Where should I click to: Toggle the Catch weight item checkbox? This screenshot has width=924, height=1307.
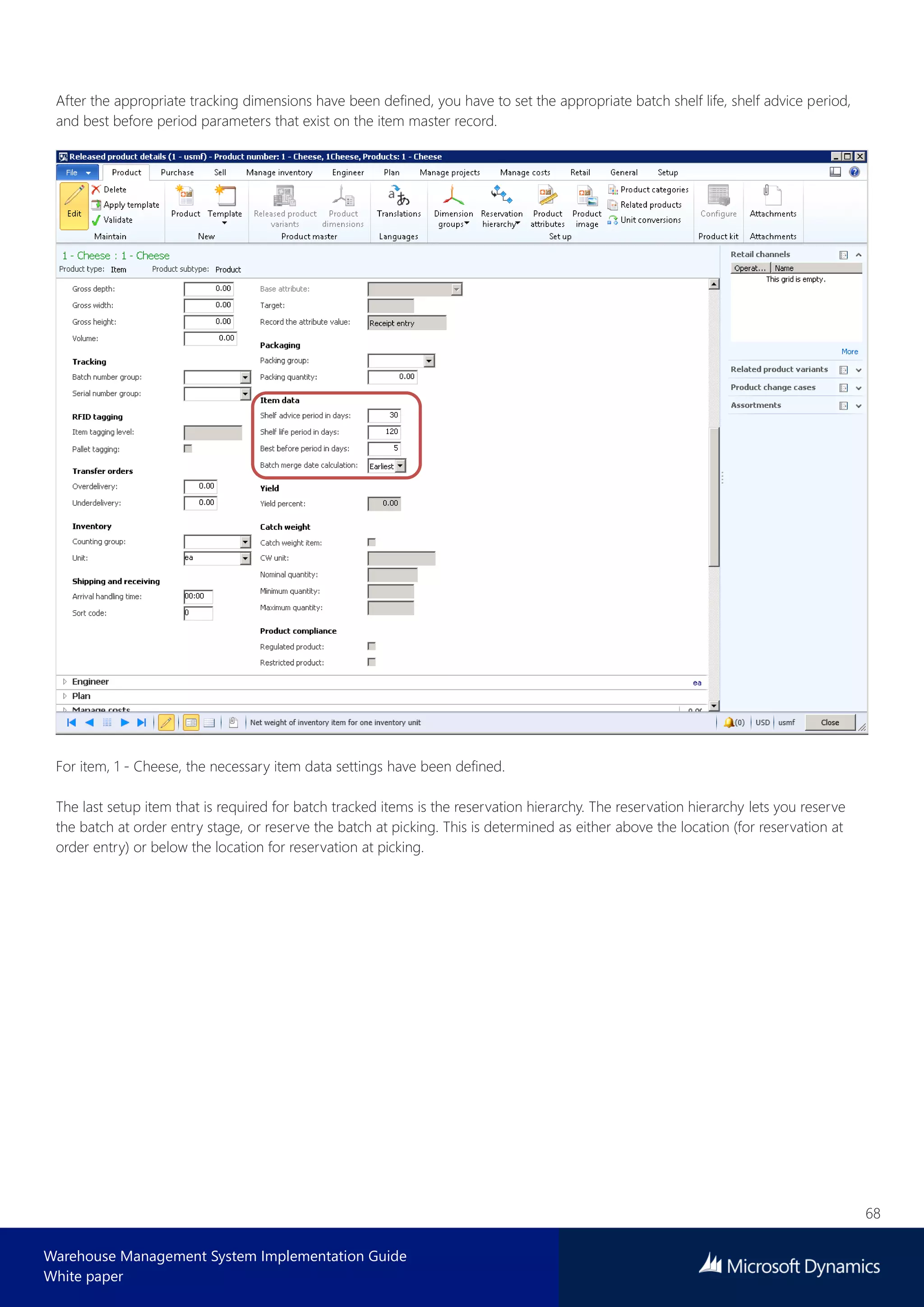click(371, 542)
